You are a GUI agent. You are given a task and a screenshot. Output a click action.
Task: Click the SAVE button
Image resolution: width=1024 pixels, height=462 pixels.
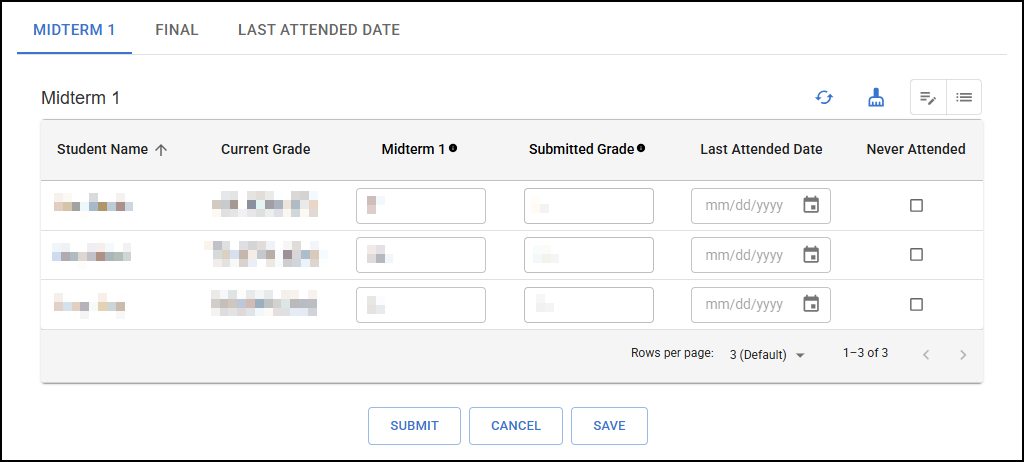(609, 426)
